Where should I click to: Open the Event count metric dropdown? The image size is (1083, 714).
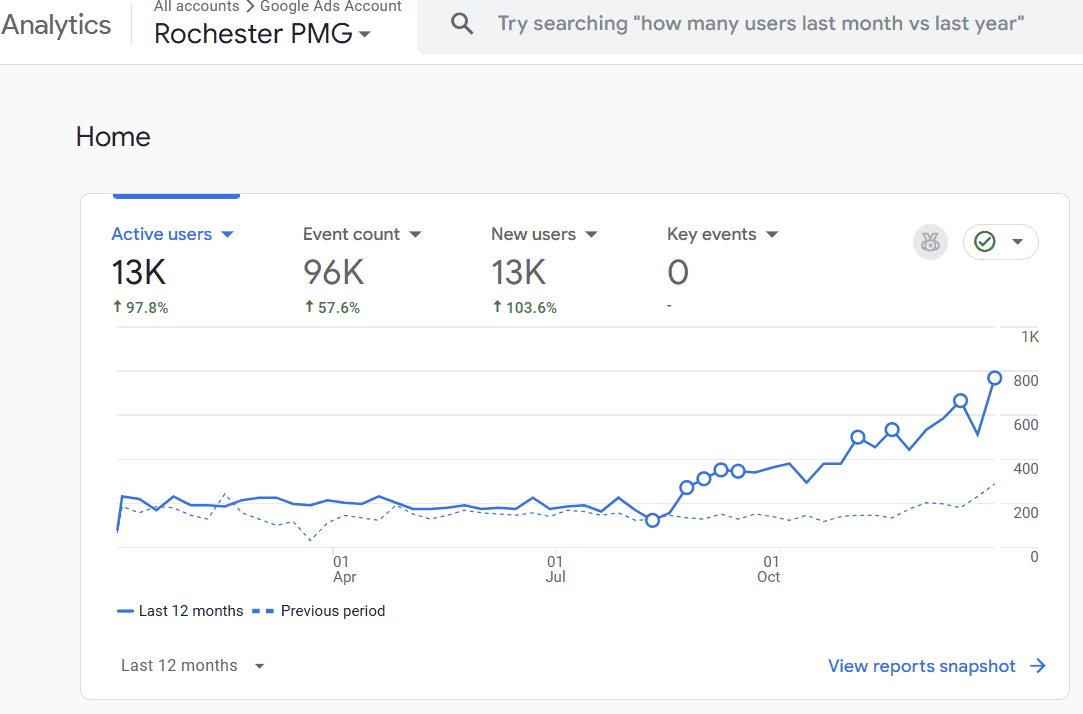tap(417, 234)
